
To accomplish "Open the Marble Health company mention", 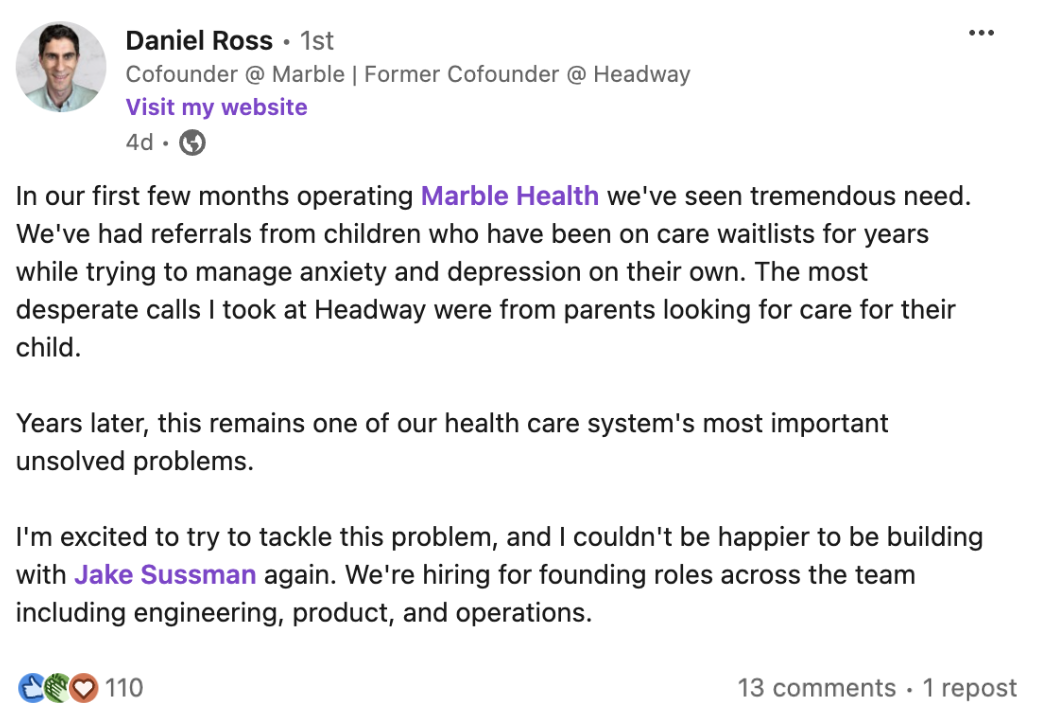I will [x=510, y=196].
